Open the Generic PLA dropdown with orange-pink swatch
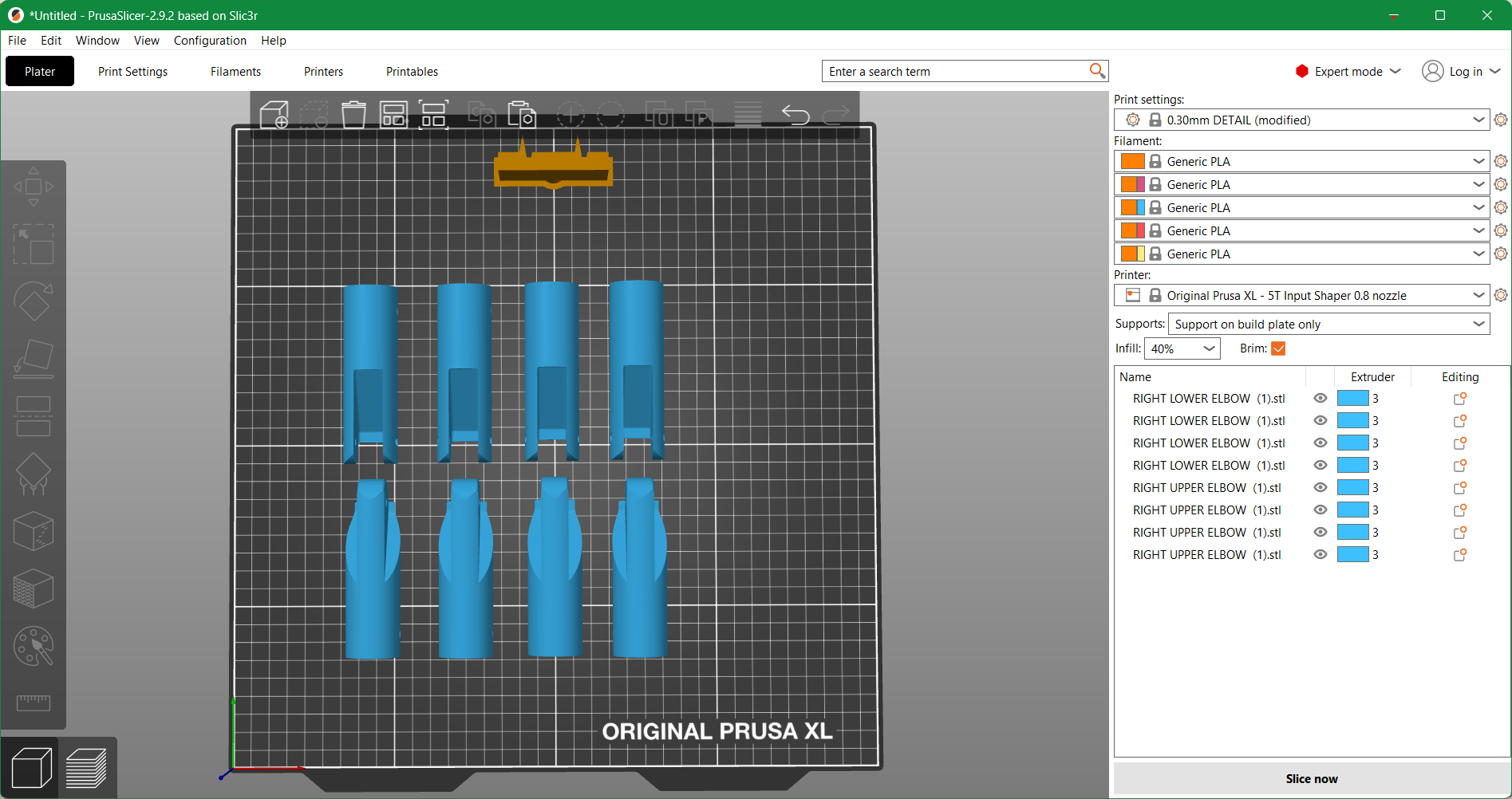This screenshot has height=799, width=1512. pyautogui.click(x=1301, y=184)
